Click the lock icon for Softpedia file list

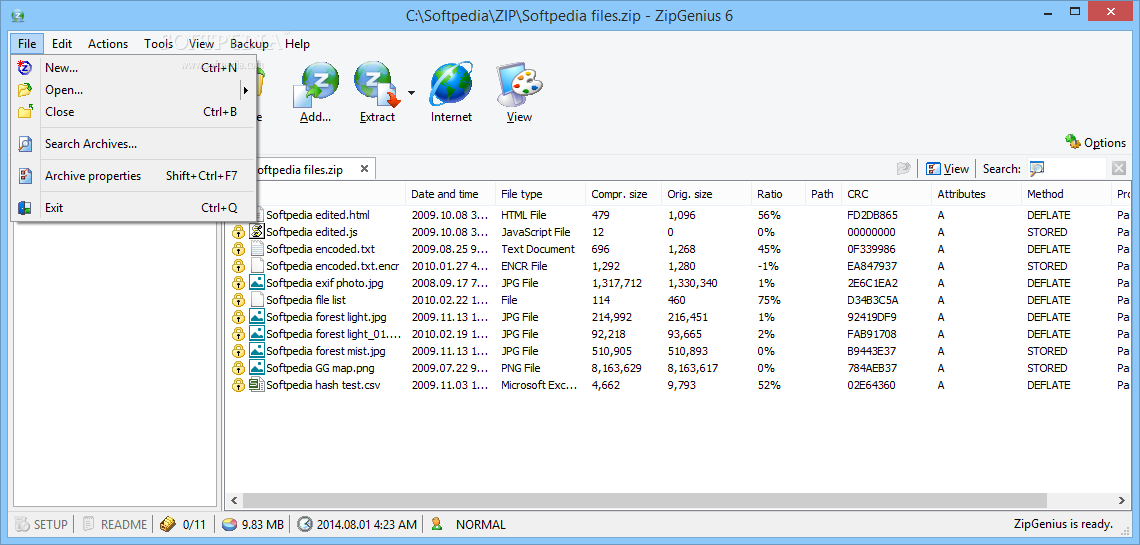coord(238,300)
